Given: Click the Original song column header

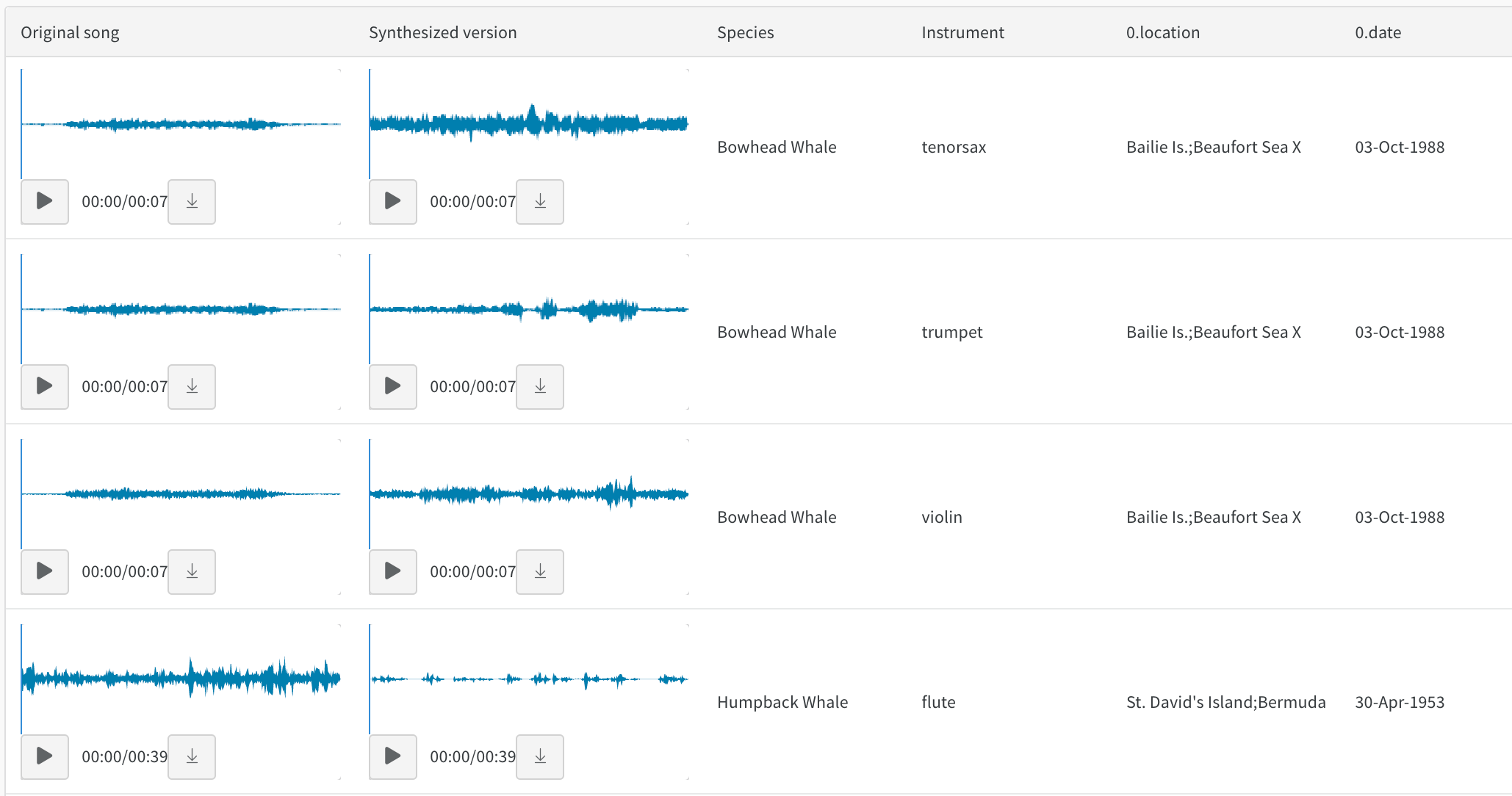Looking at the screenshot, I should pyautogui.click(x=70, y=32).
